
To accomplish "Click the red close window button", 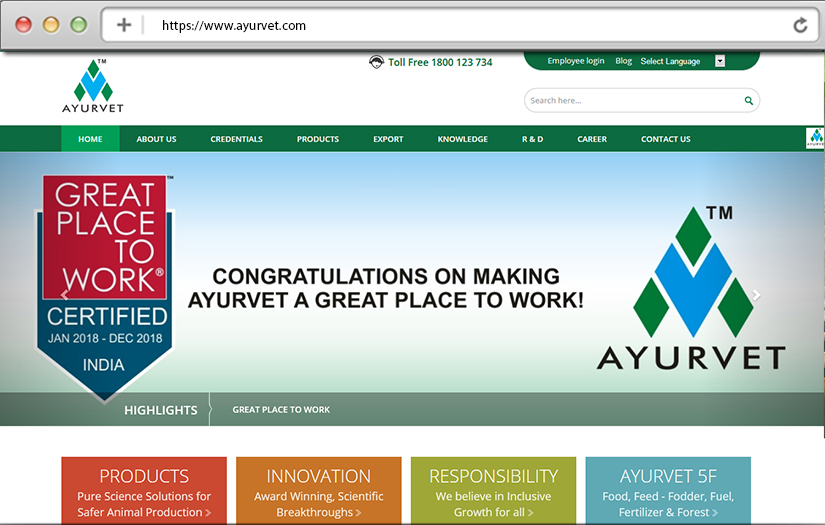I will tap(23, 25).
